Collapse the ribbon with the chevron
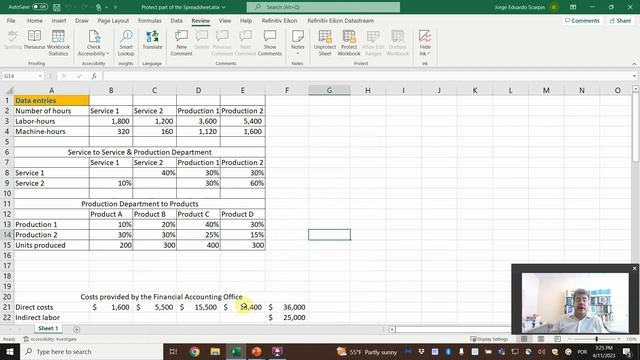This screenshot has height=360, width=640. (x=634, y=64)
